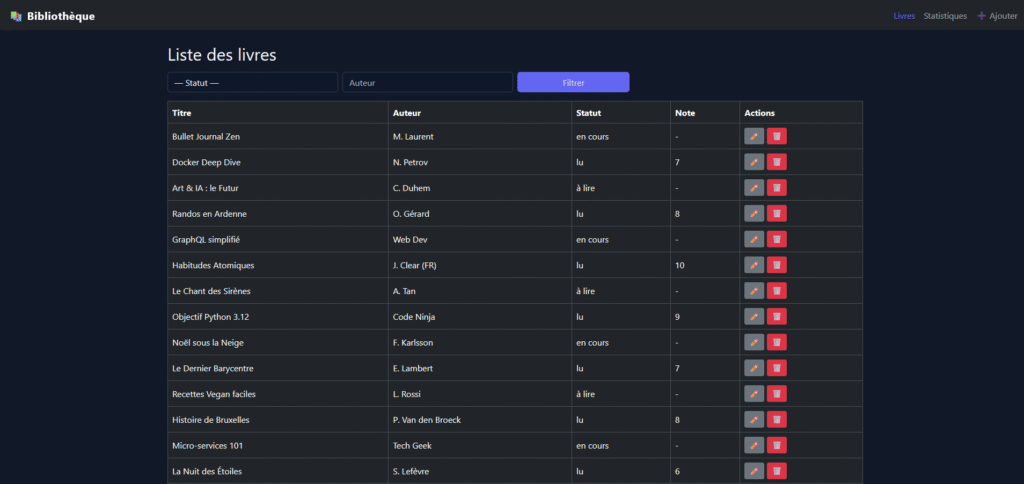Click note 6 for La Nuit des Étoiles

tap(678, 471)
